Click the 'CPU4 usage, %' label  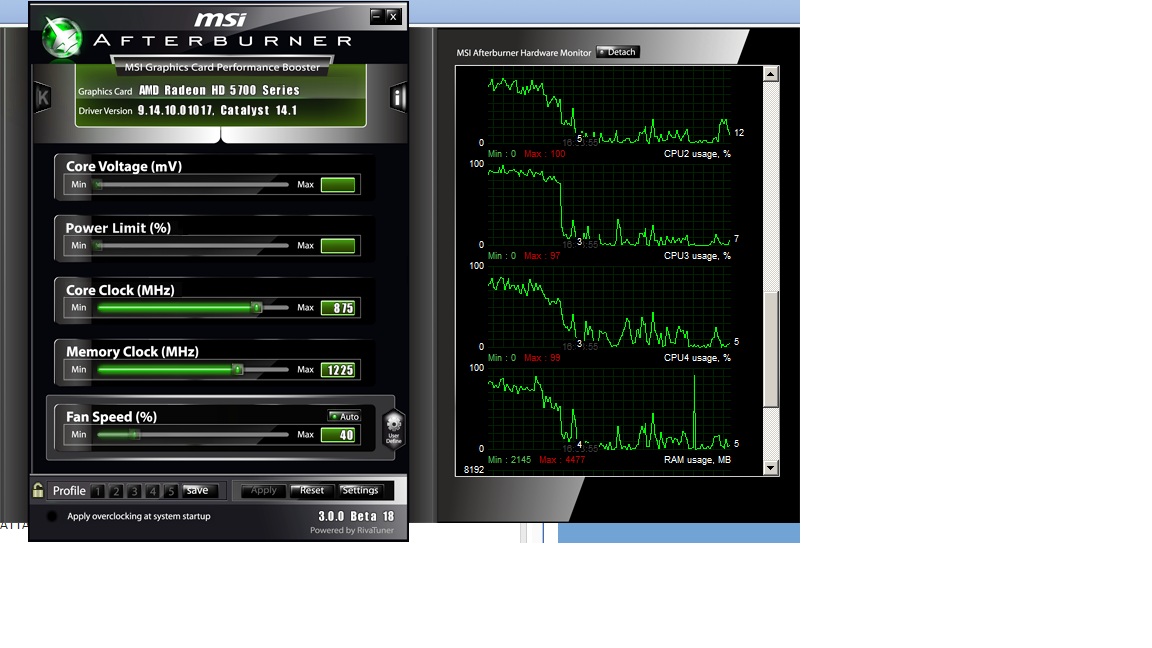coord(697,358)
